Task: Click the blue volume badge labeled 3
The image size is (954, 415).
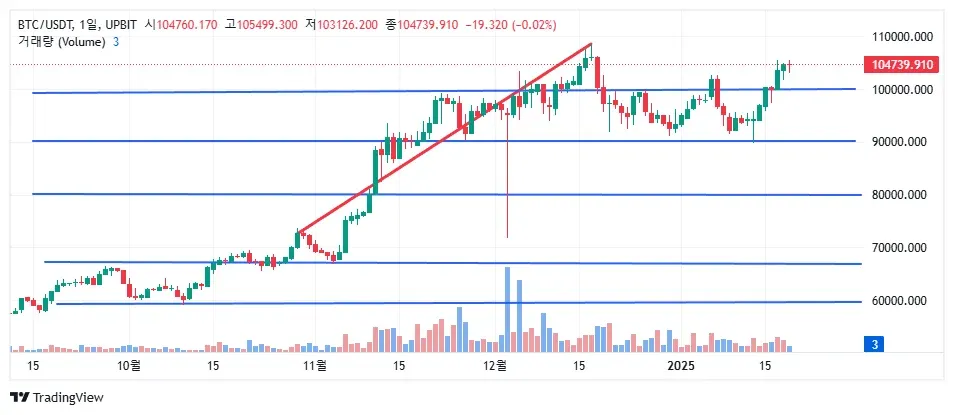Action: [x=875, y=344]
